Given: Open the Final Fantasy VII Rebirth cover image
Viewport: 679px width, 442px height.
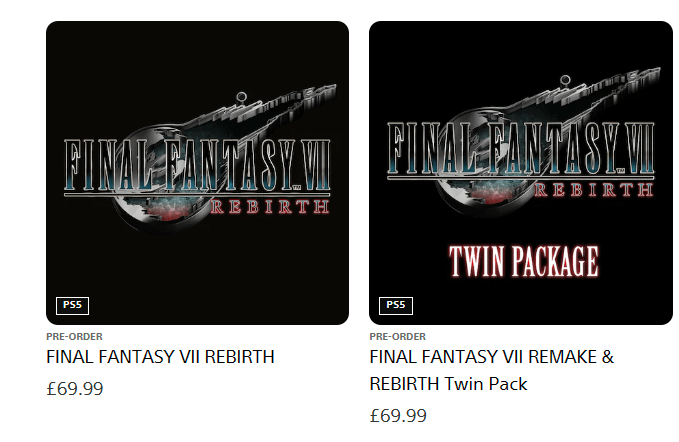Looking at the screenshot, I should coord(197,173).
